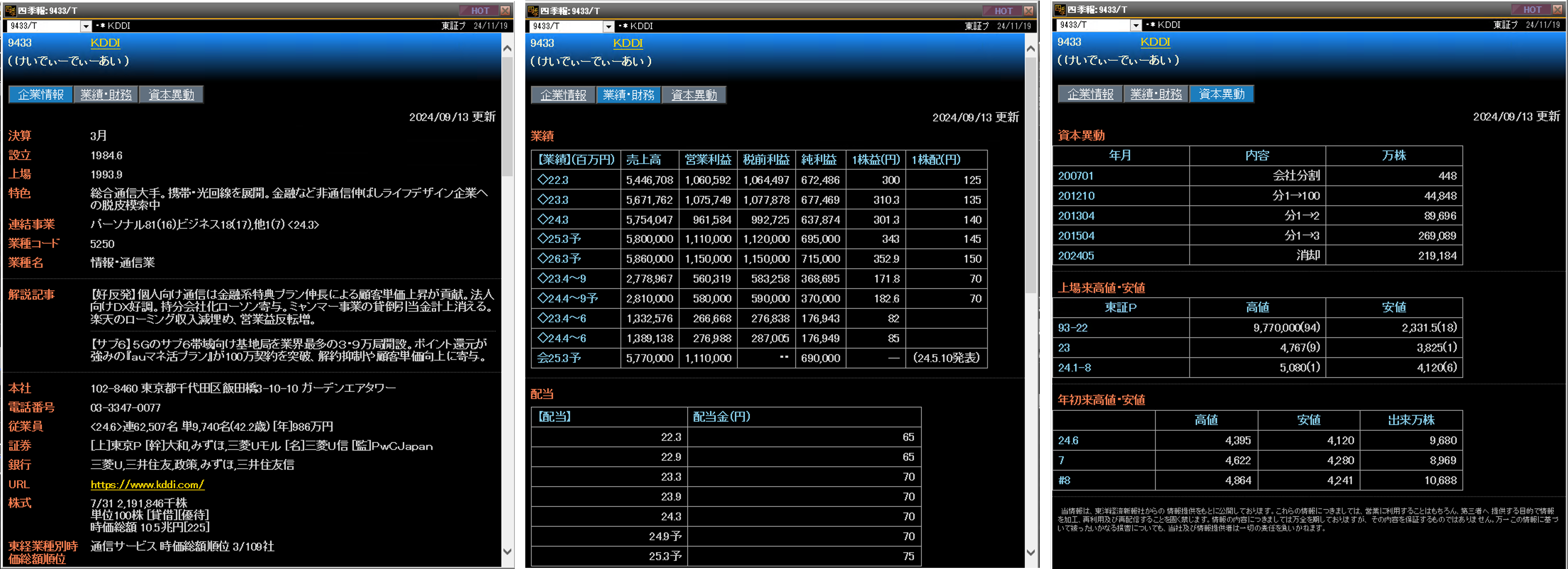1568x569 pixels.
Task: Toggle the HOT button in the right window
Action: (1532, 9)
